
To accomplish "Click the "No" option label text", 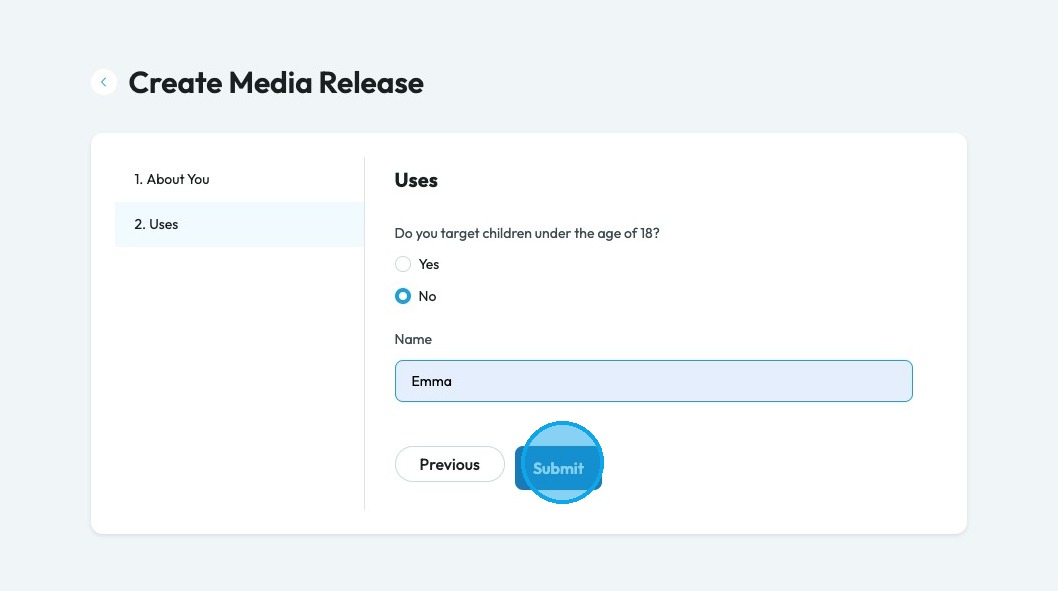I will [x=427, y=296].
